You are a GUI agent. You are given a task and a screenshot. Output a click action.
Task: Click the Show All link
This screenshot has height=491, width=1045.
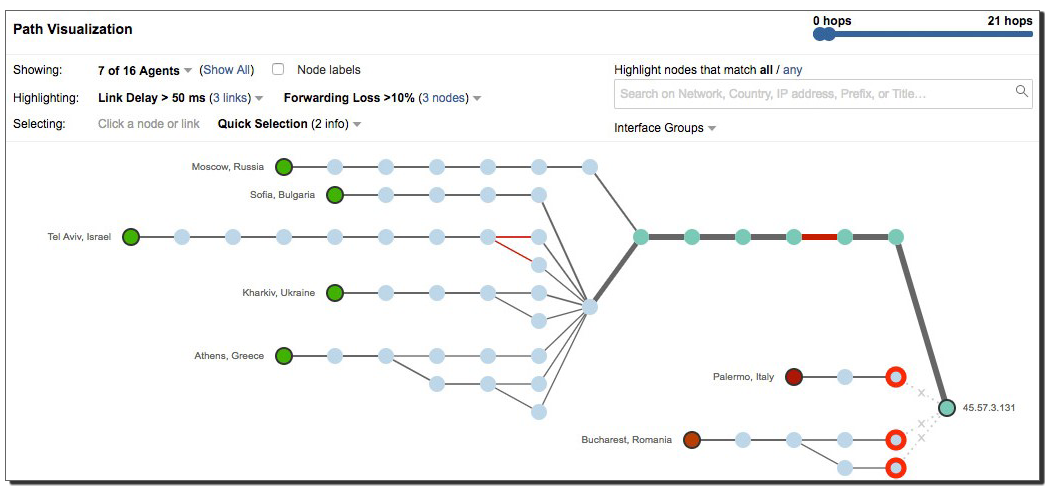coord(227,70)
